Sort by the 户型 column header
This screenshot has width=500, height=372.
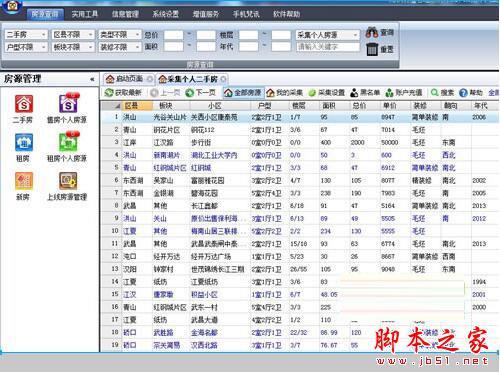point(270,106)
